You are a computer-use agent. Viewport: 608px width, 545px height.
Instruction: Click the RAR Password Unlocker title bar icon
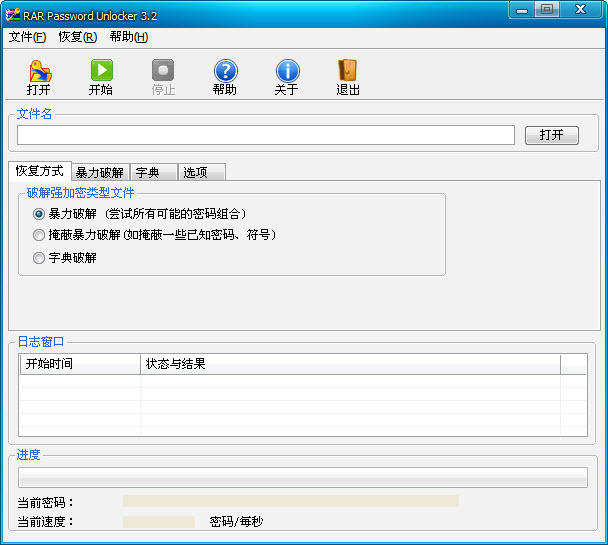(13, 16)
